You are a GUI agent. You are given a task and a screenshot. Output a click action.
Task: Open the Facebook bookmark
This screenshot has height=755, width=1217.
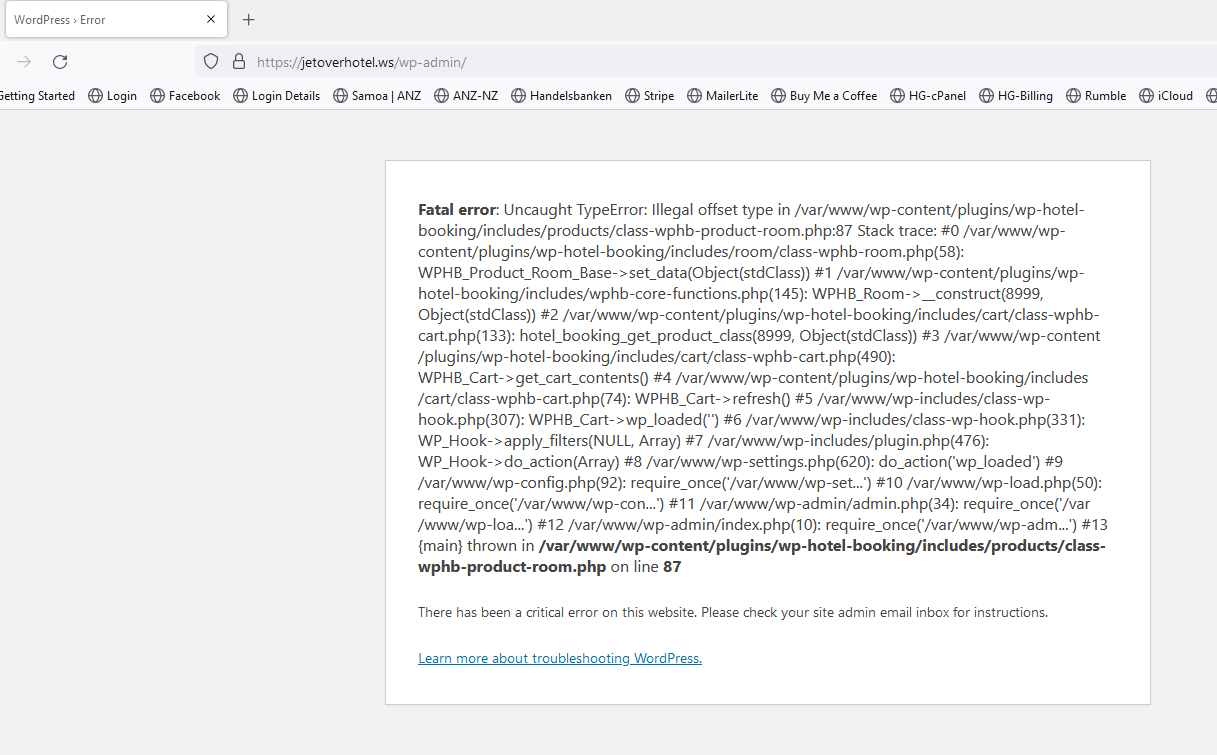pos(185,96)
